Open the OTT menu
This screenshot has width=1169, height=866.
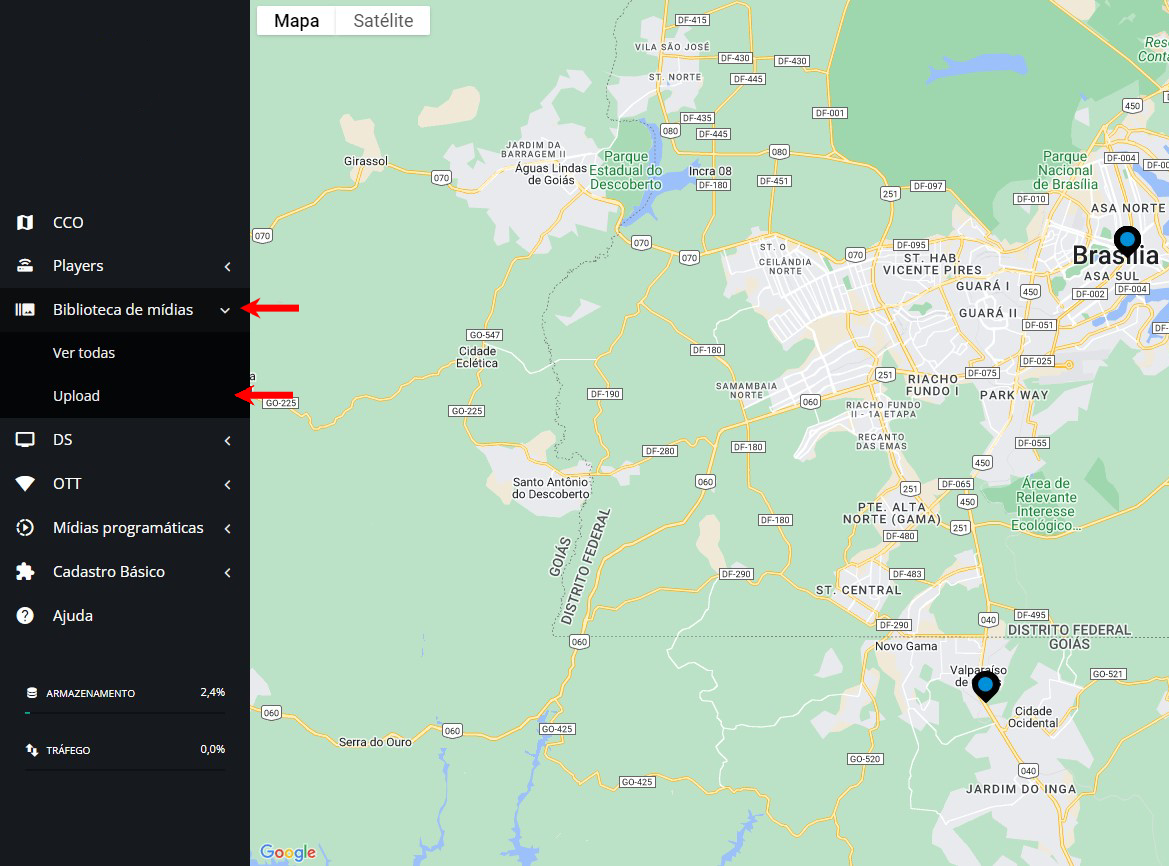point(125,484)
